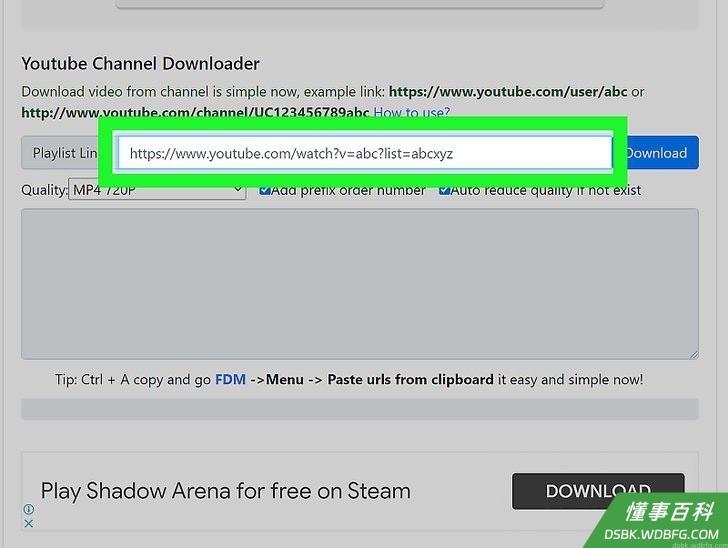Click the progress bar below the tip
728x548 pixels.
coord(360,409)
